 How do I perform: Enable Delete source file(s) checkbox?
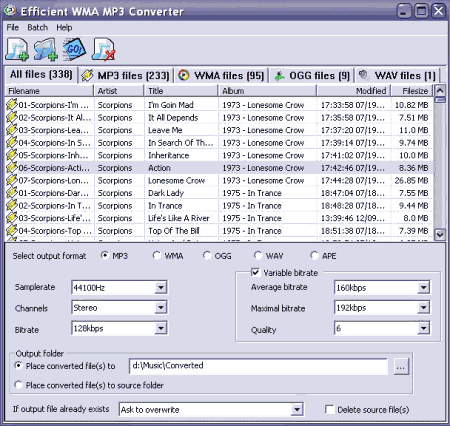pyautogui.click(x=329, y=409)
